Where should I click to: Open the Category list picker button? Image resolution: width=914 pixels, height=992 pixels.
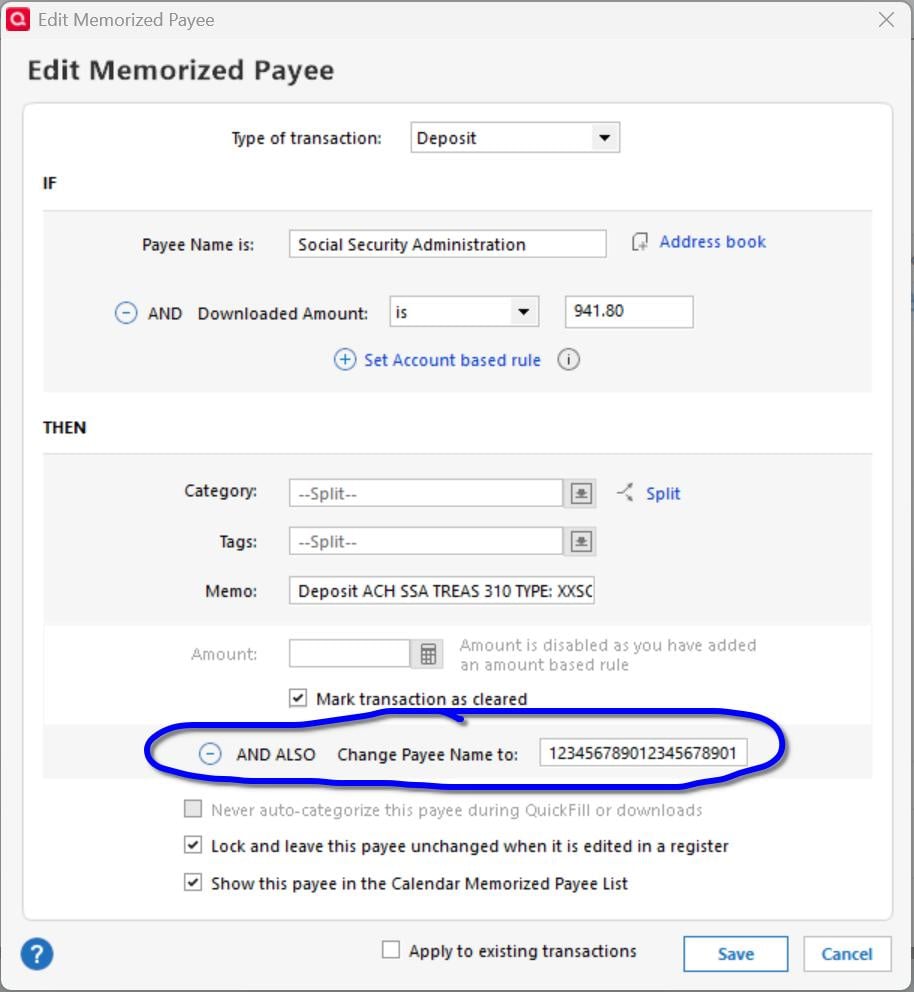pyautogui.click(x=581, y=493)
